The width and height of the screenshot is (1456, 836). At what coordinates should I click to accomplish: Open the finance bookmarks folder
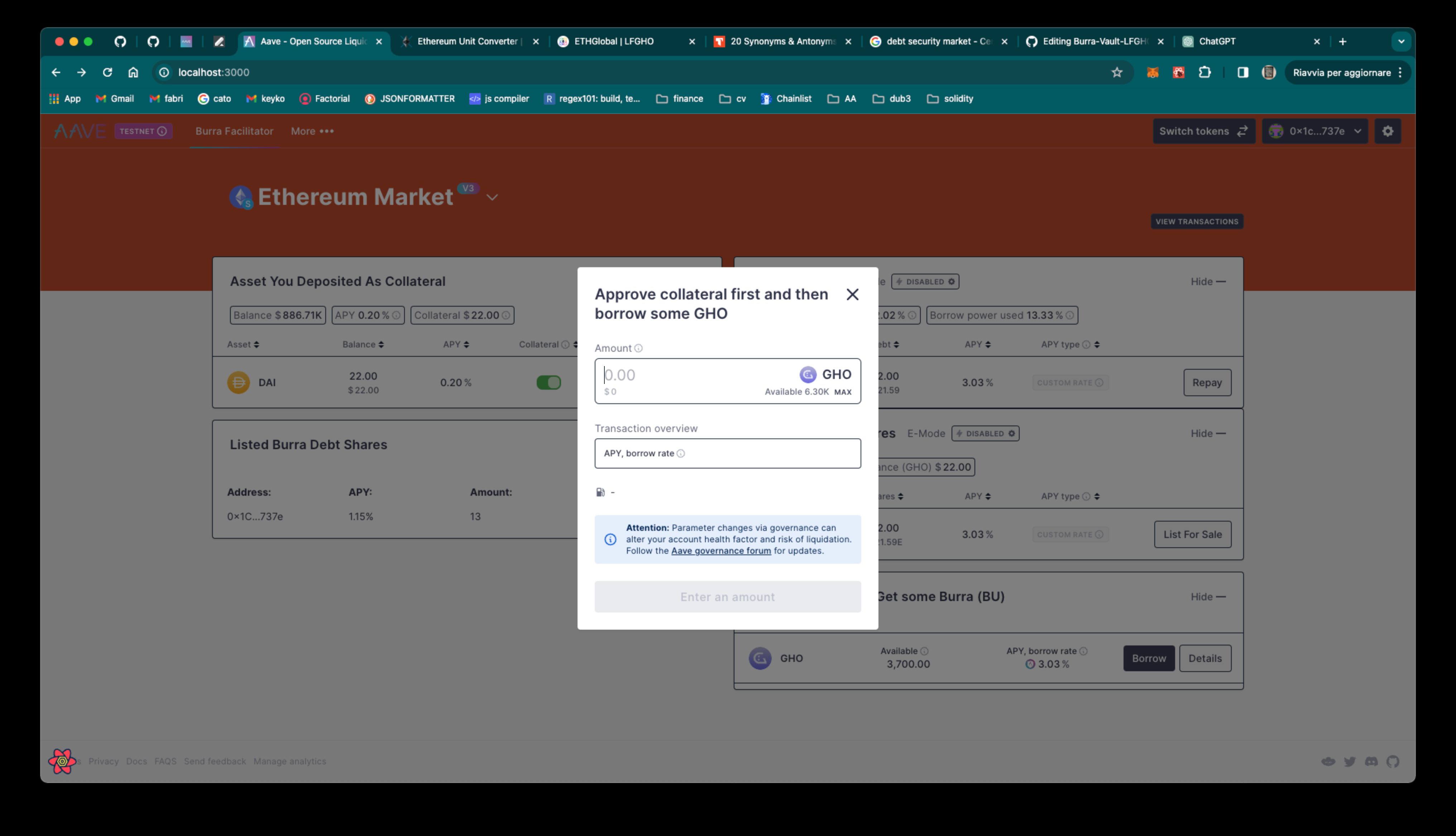pyautogui.click(x=679, y=99)
